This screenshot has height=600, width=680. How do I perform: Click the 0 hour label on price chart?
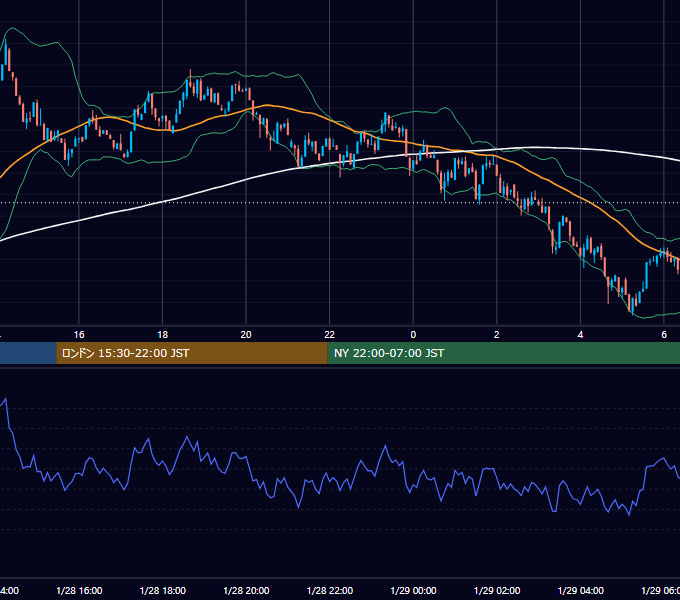[413, 335]
